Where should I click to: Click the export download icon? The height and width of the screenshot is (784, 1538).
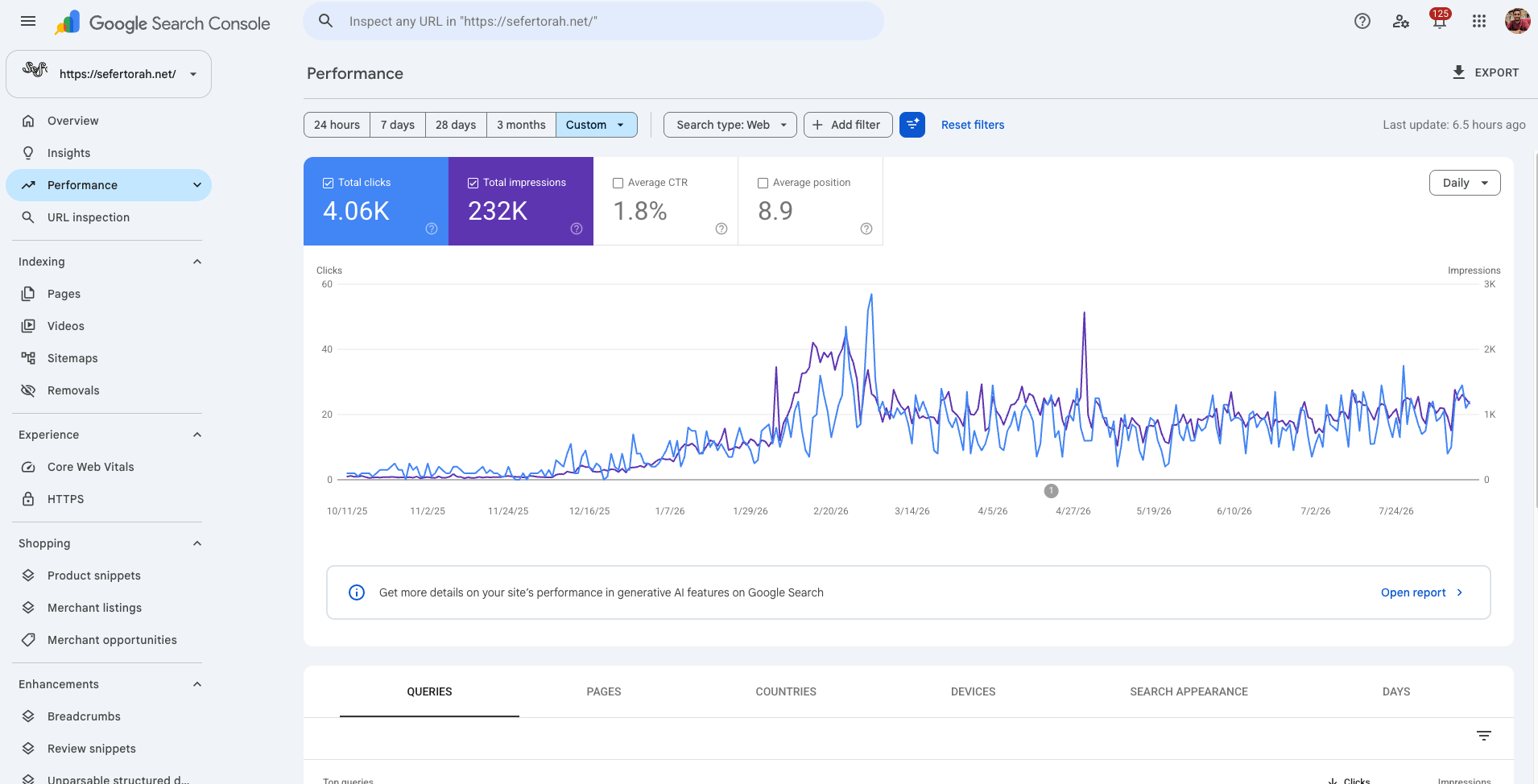[x=1459, y=72]
